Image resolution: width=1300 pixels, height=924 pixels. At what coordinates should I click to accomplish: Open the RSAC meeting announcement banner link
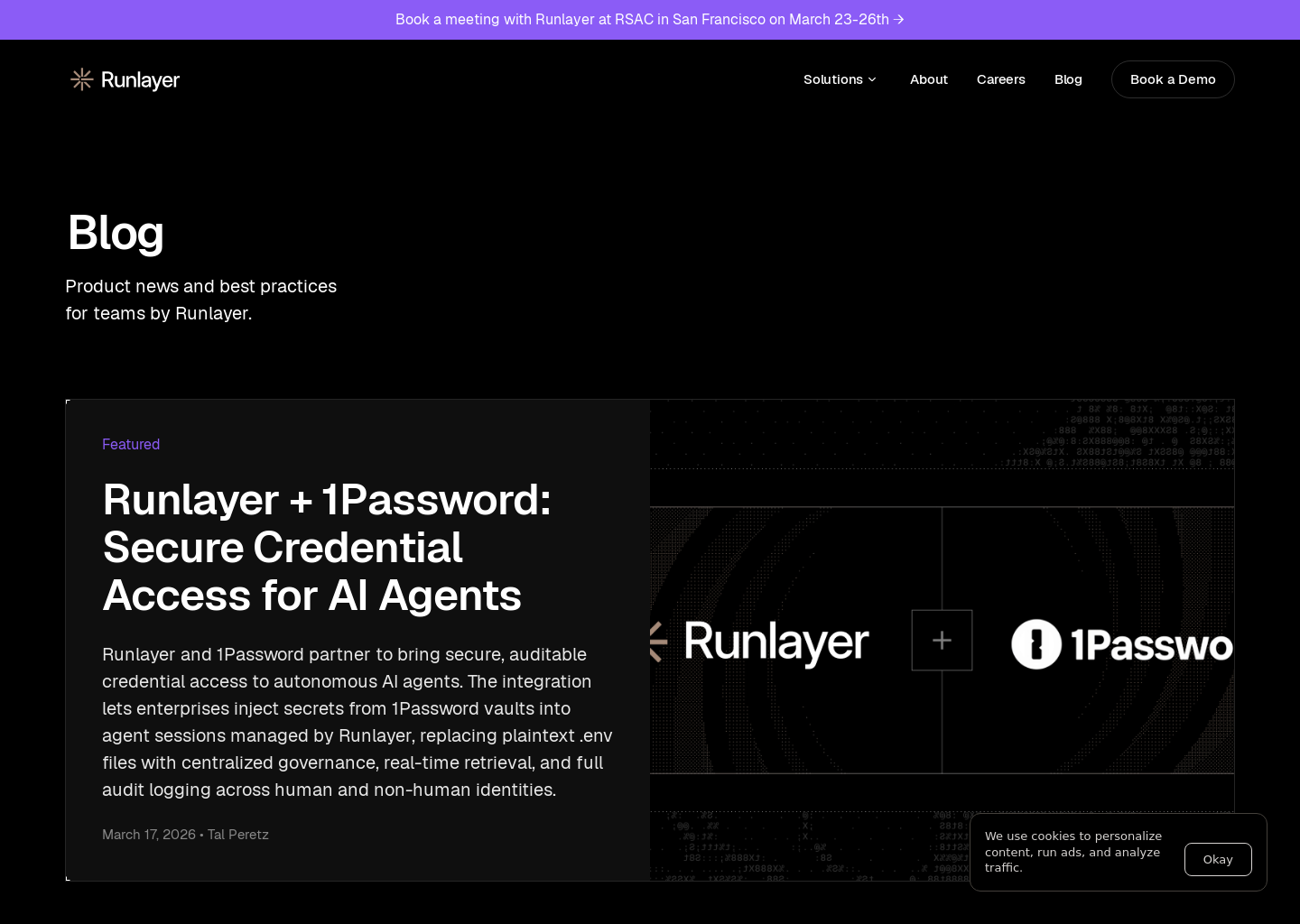(x=643, y=19)
